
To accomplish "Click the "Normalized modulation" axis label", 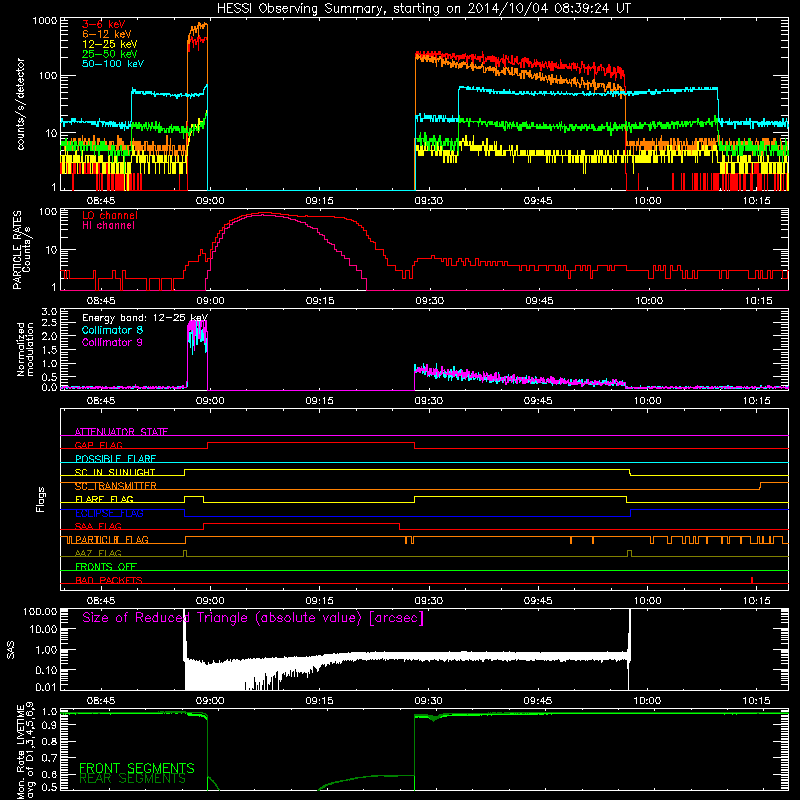I will point(25,349).
